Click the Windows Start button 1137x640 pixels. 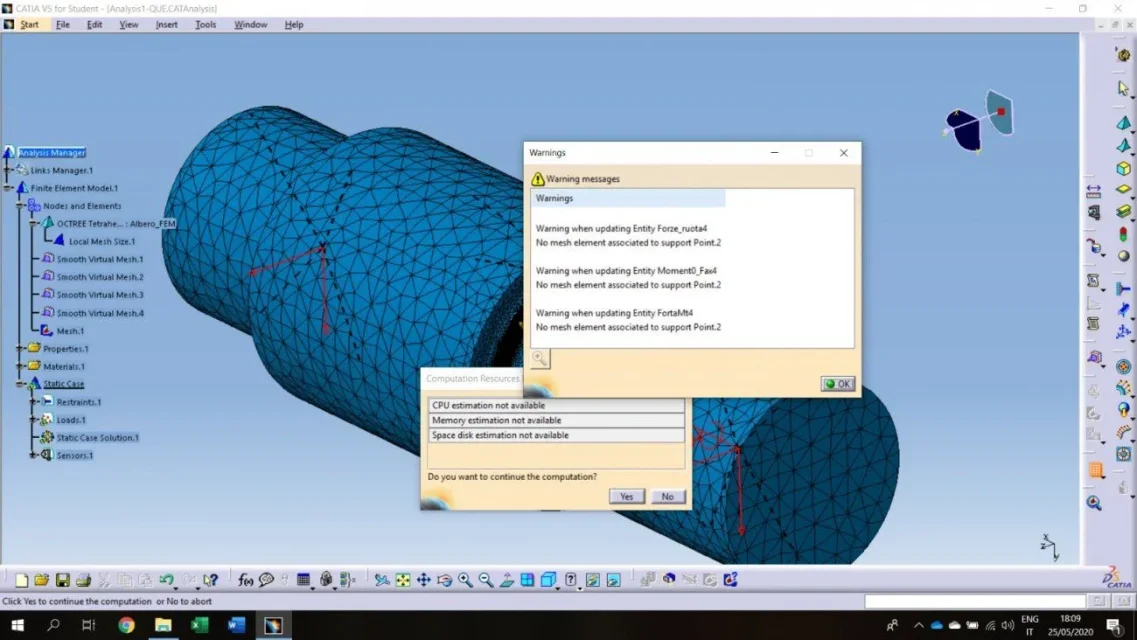click(x=17, y=625)
